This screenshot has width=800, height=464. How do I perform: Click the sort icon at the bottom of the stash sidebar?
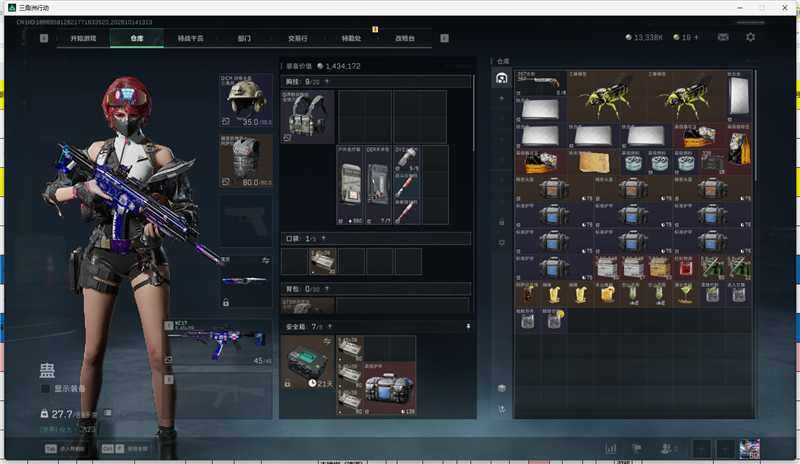coord(502,409)
